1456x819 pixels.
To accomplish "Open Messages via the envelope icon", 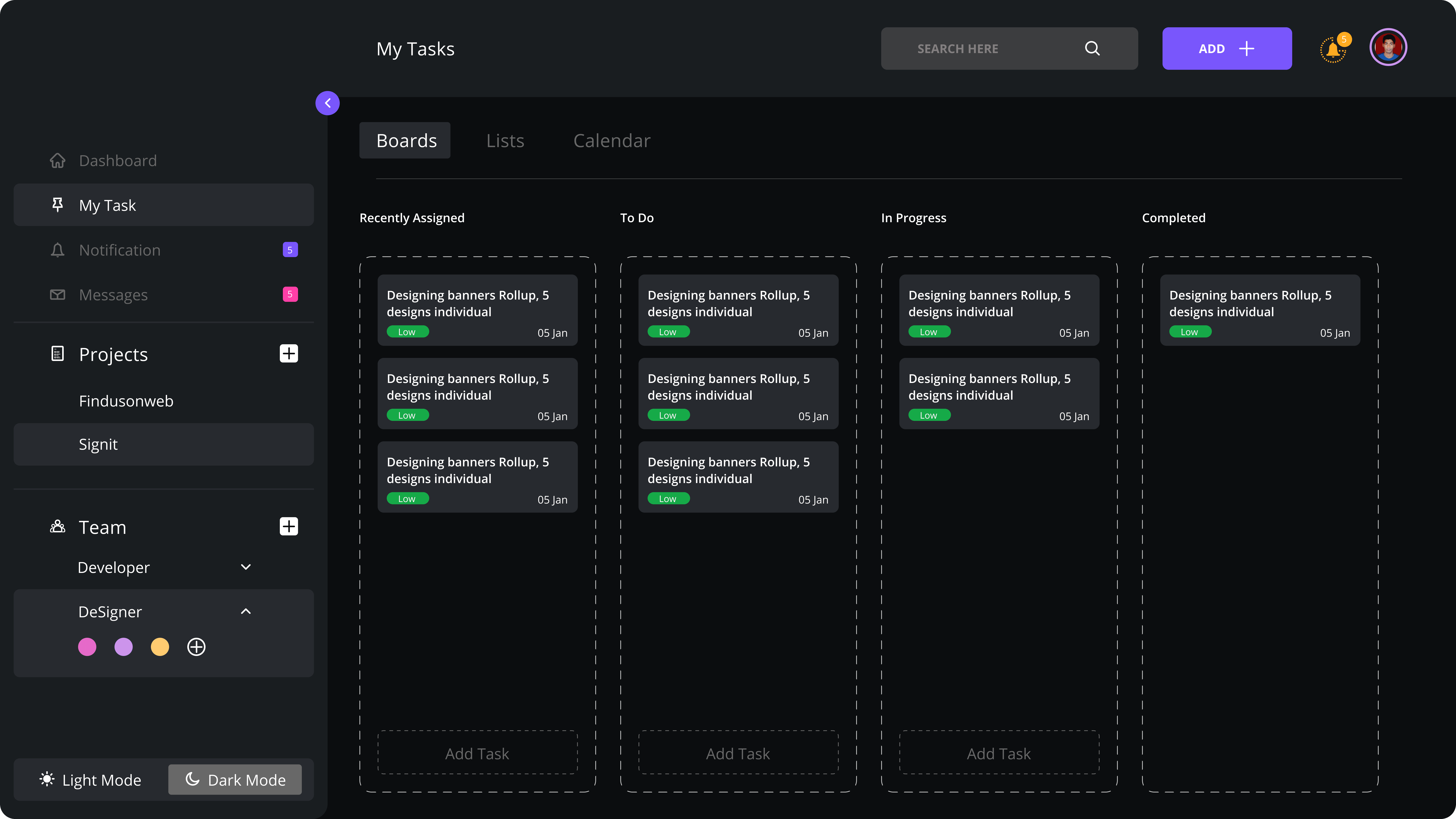I will coord(58,294).
